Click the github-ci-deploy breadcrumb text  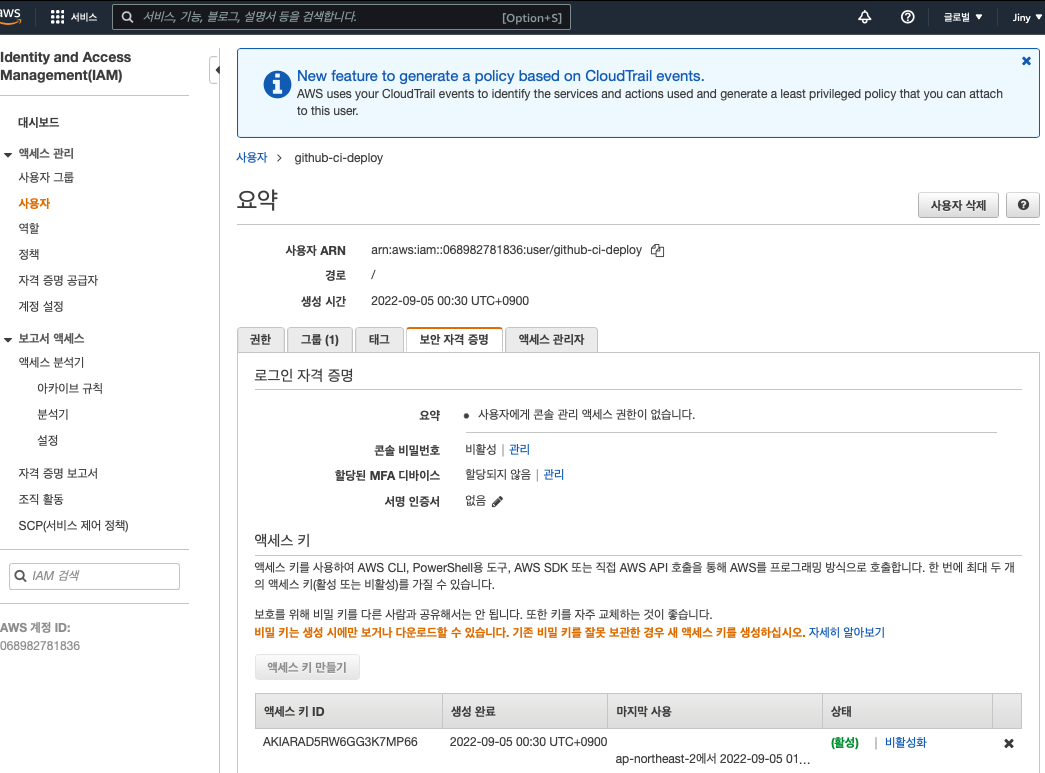click(x=339, y=158)
